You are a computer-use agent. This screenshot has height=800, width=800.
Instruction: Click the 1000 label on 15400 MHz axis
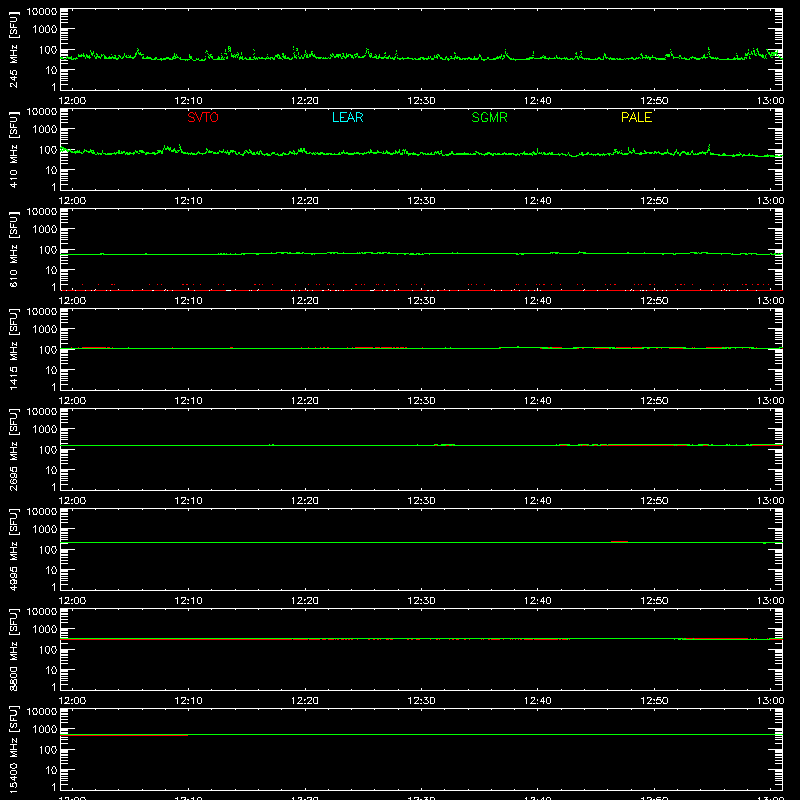(x=45, y=730)
